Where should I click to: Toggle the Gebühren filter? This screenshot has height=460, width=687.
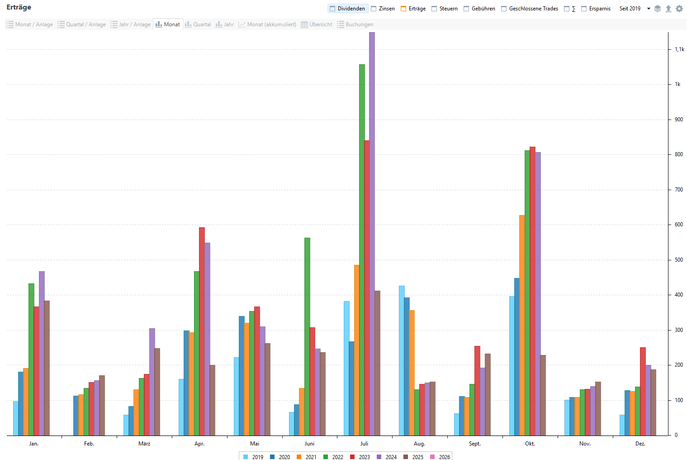pos(481,8)
